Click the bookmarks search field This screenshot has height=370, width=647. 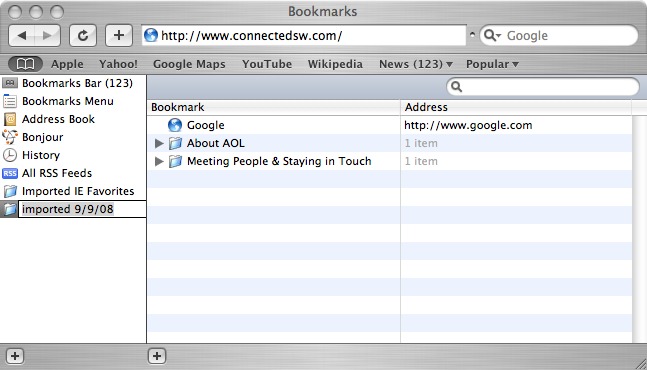tap(543, 87)
